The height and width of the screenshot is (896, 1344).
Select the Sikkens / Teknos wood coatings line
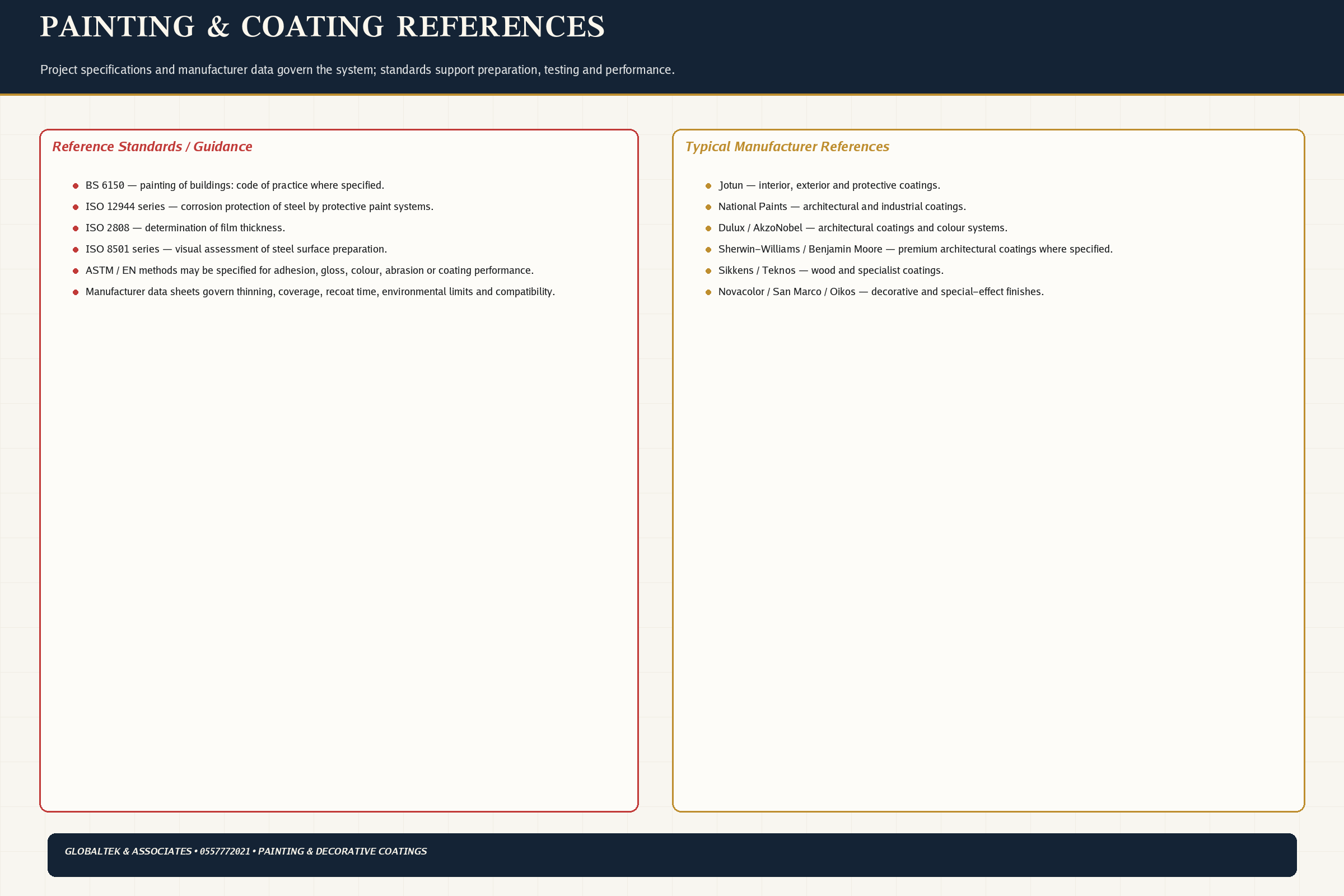831,270
